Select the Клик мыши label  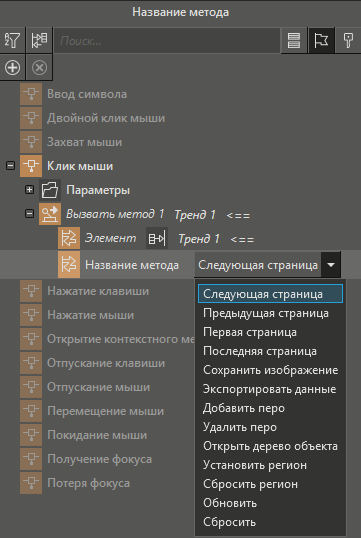pos(80,166)
